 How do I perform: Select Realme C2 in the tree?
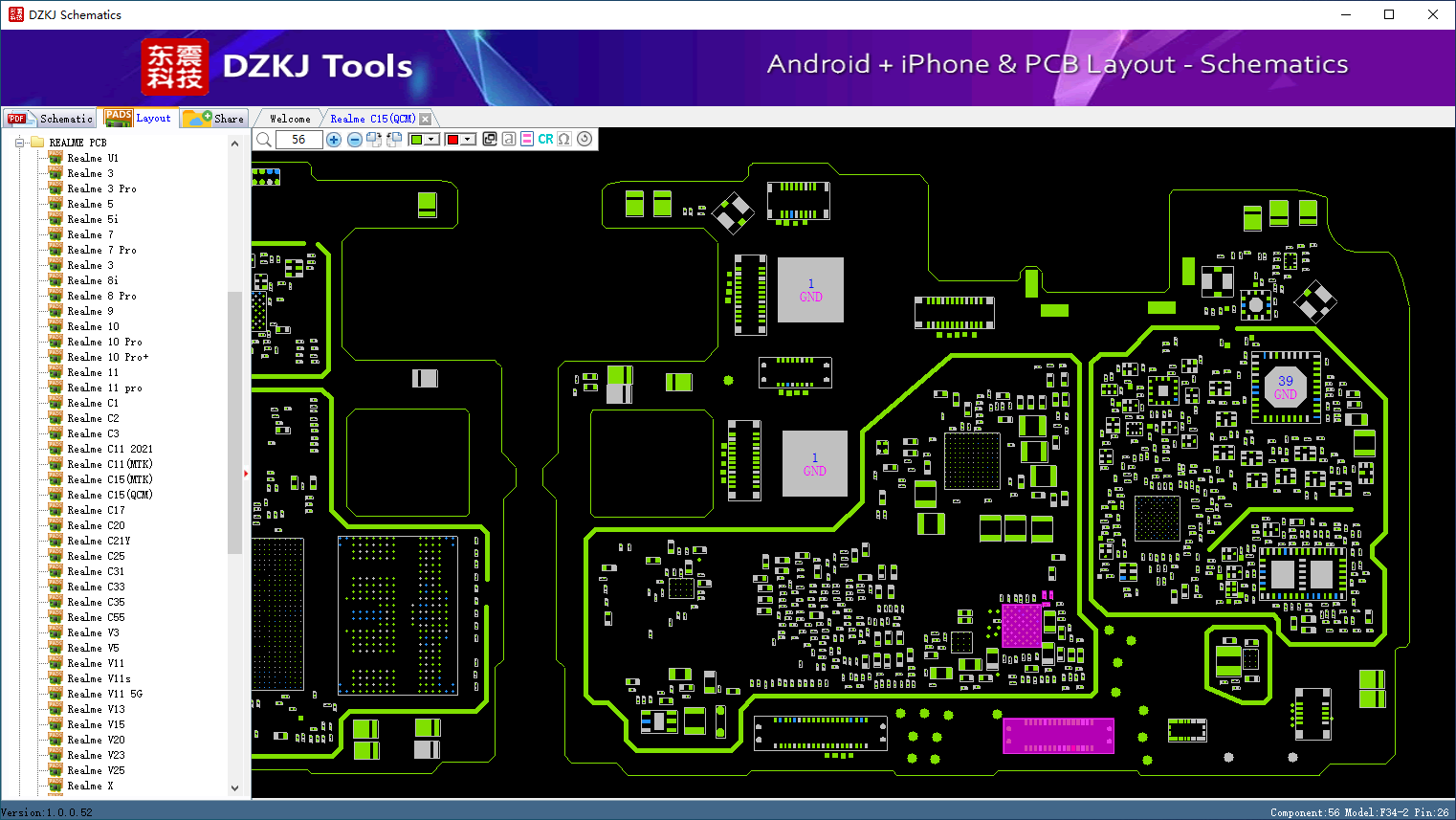tap(93, 418)
